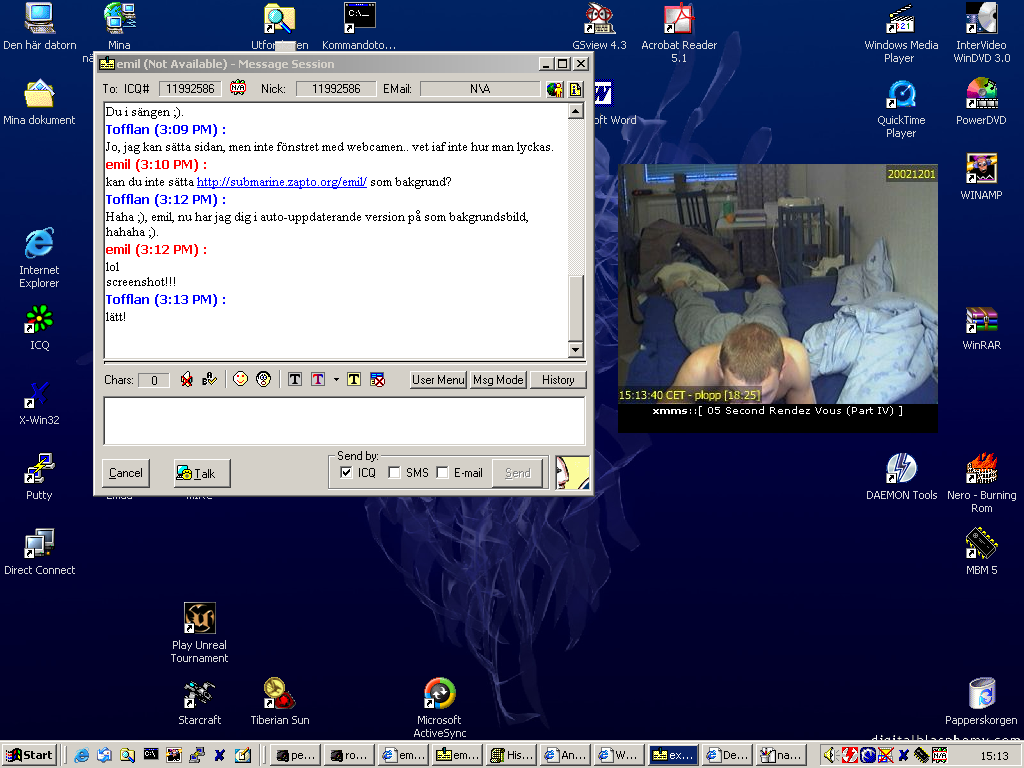Click the clear message window icon
The height and width of the screenshot is (768, 1024).
point(377,379)
